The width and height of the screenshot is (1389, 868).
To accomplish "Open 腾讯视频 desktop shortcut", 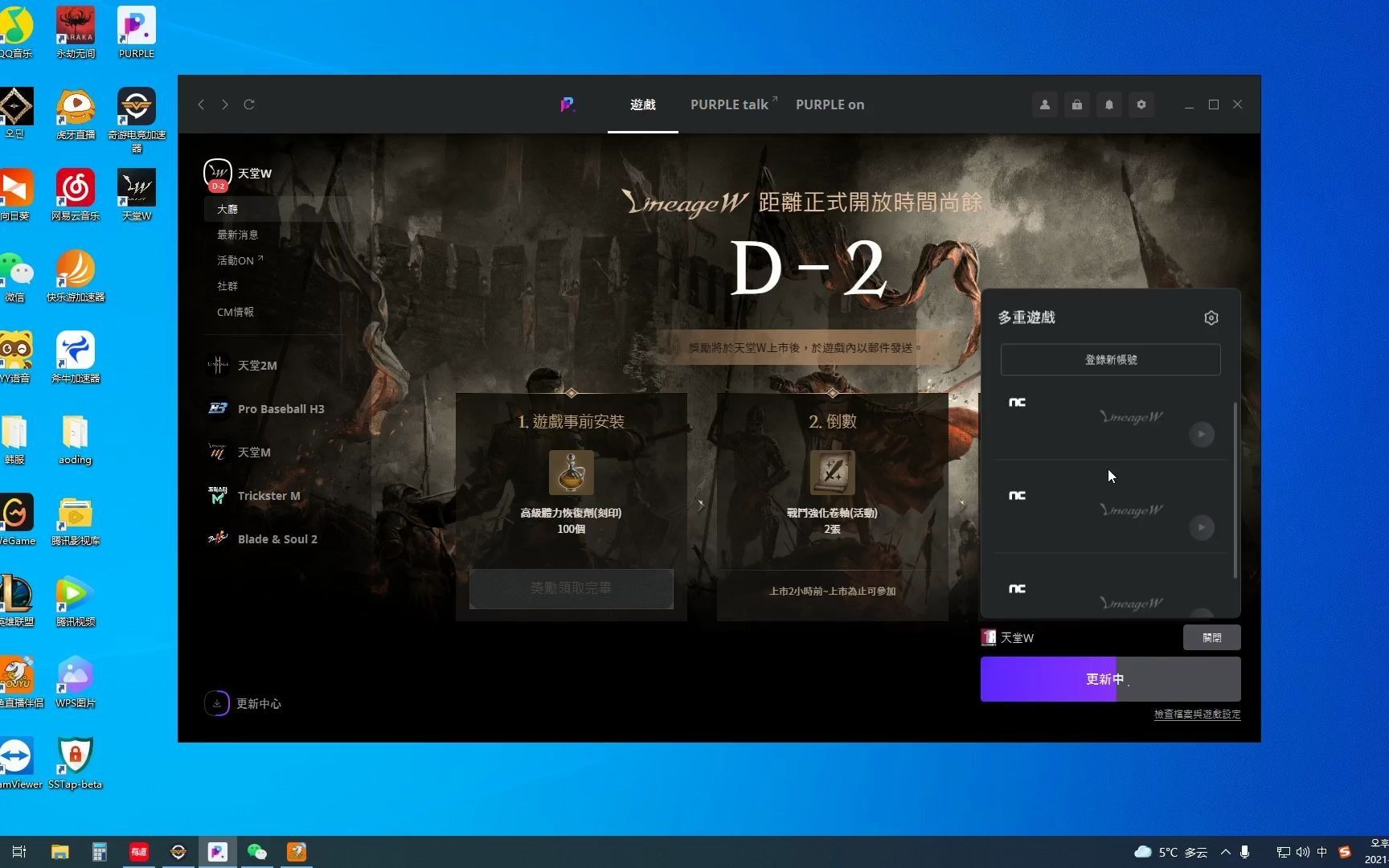I will (76, 601).
